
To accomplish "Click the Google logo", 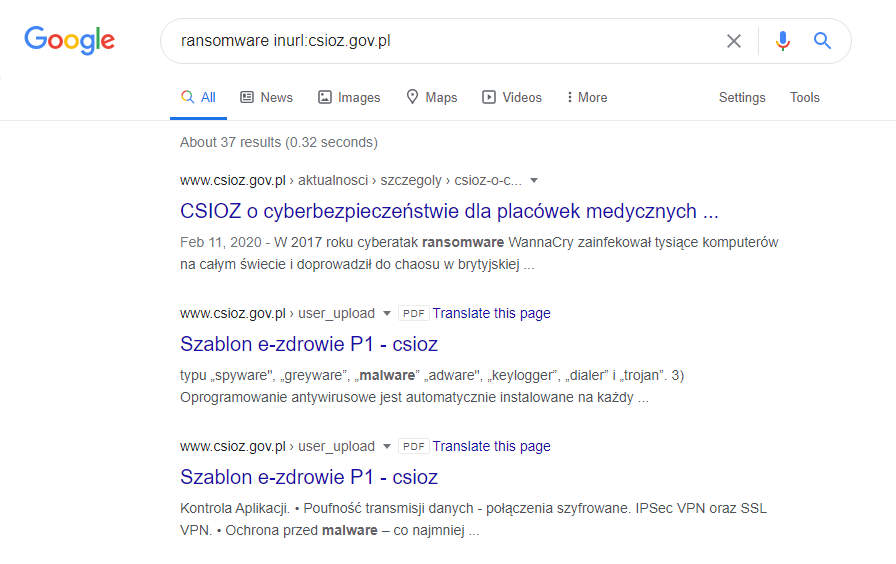I will pyautogui.click(x=70, y=41).
